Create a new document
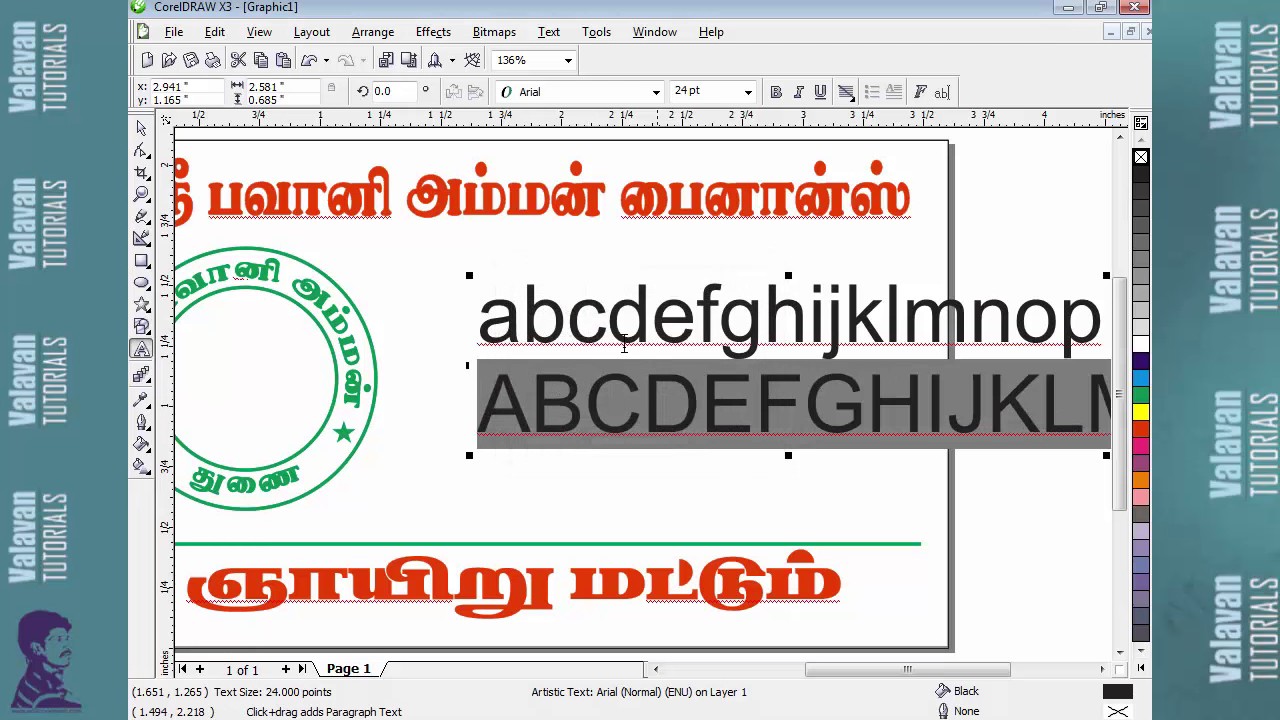Image resolution: width=1280 pixels, height=720 pixels. click(x=147, y=60)
